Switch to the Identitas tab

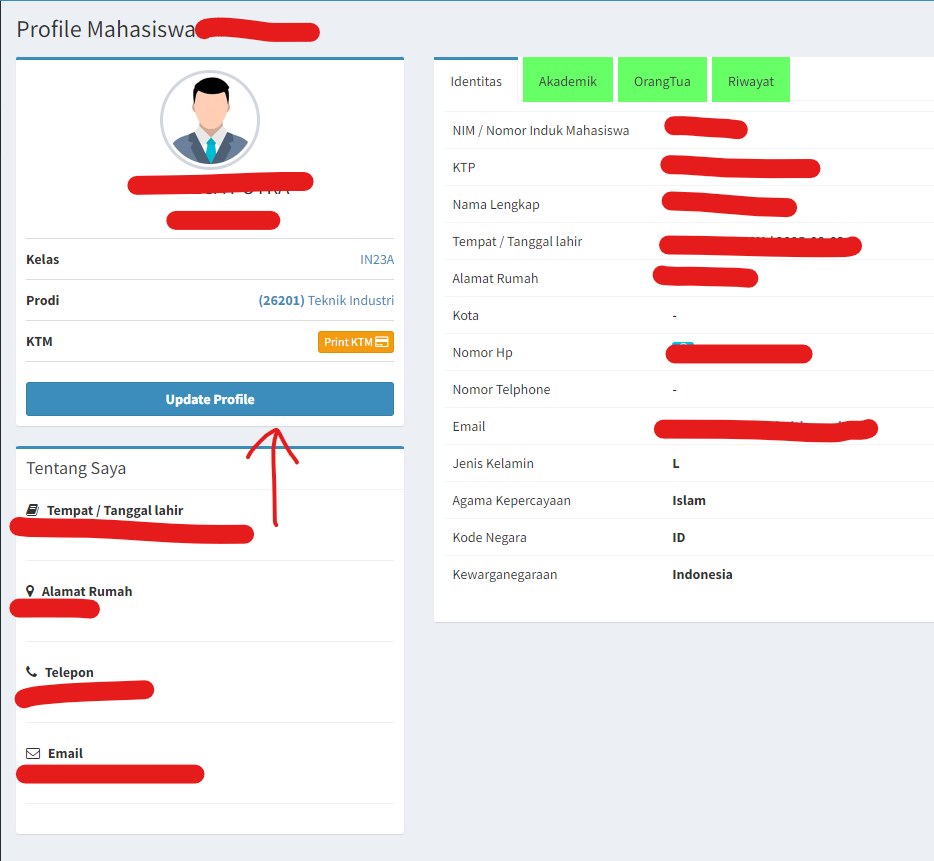click(x=476, y=81)
